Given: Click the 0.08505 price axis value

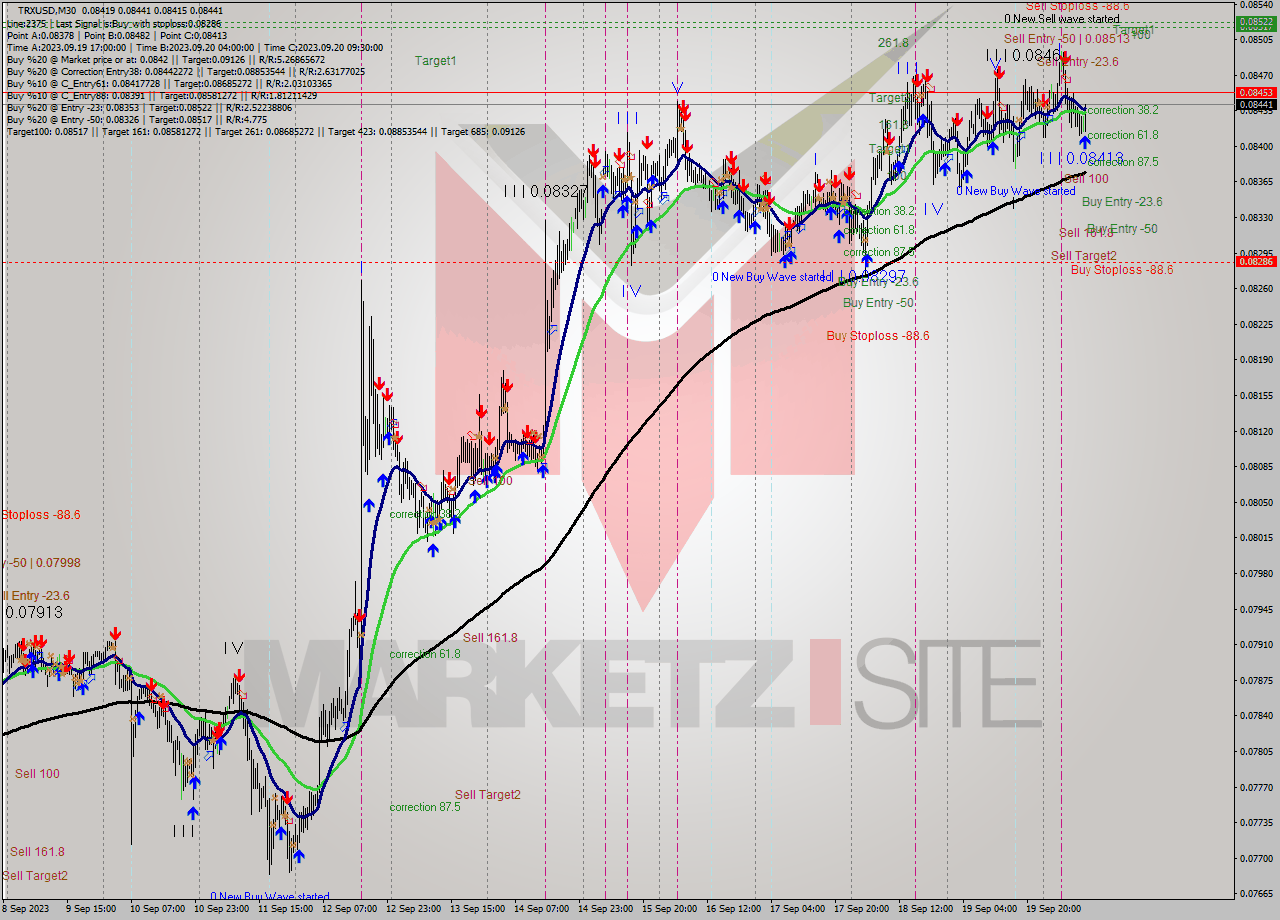Looking at the screenshot, I should [x=1256, y=40].
